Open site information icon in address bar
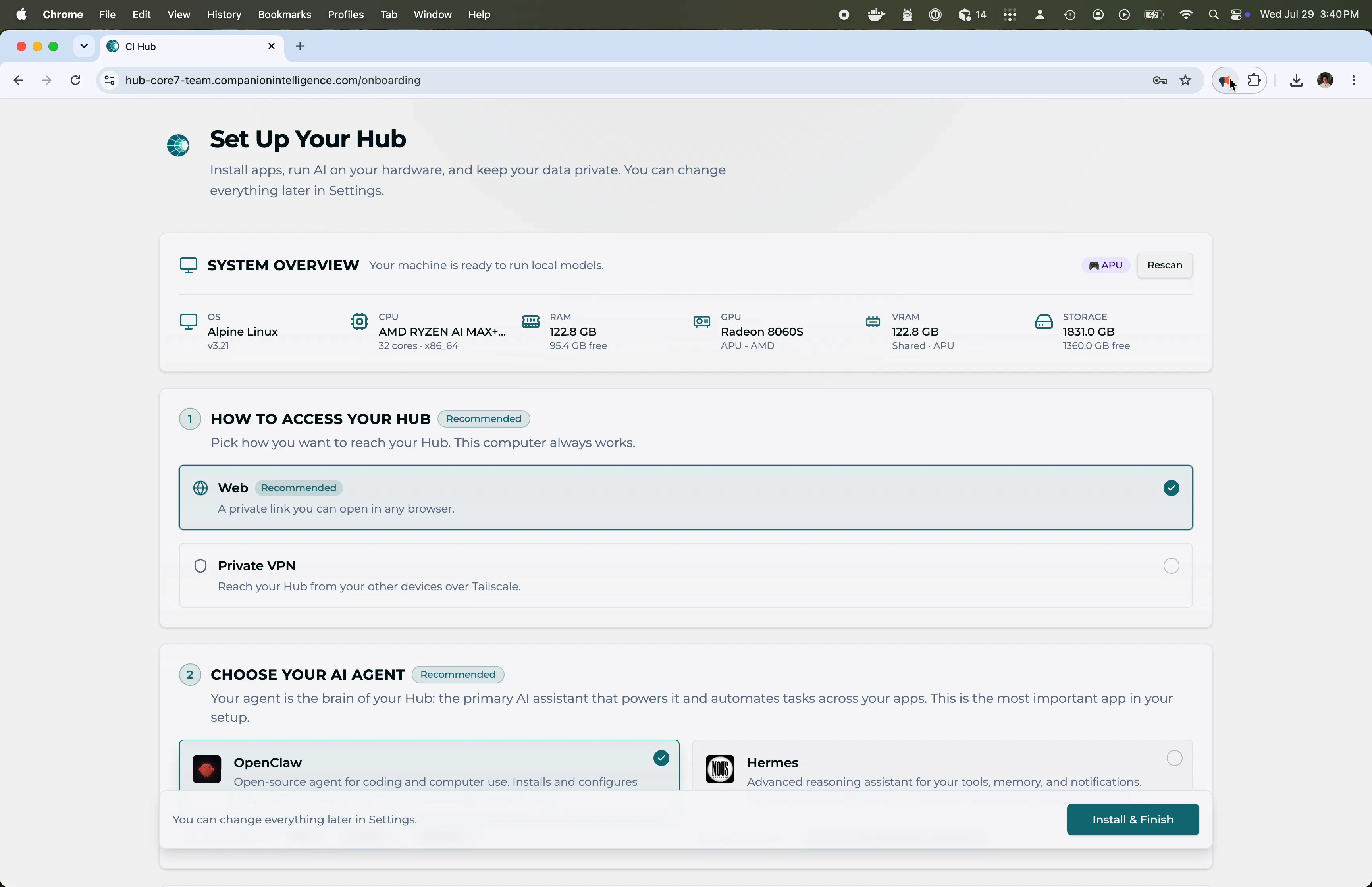The image size is (1372, 887). (110, 80)
